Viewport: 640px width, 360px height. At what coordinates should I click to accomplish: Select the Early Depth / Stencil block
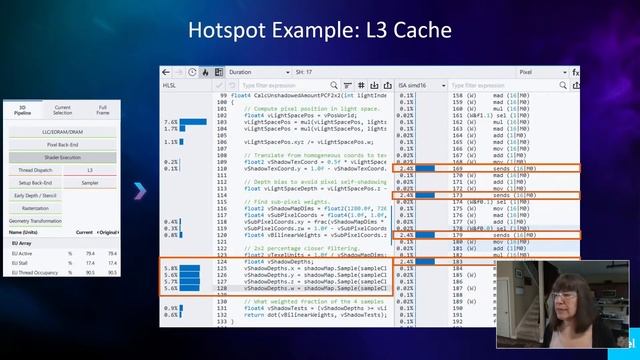click(x=35, y=196)
